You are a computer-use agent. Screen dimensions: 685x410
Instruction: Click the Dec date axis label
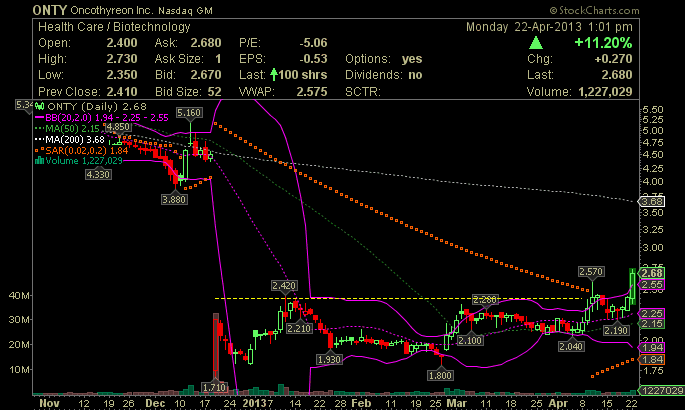[x=156, y=403]
